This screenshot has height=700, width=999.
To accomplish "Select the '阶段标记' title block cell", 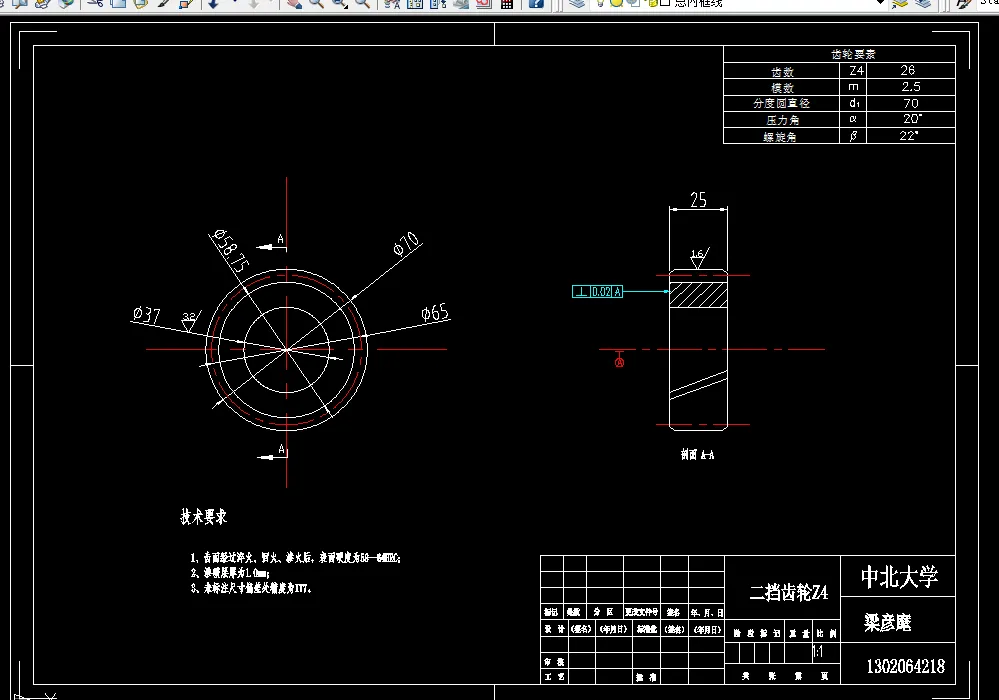I will point(756,633).
